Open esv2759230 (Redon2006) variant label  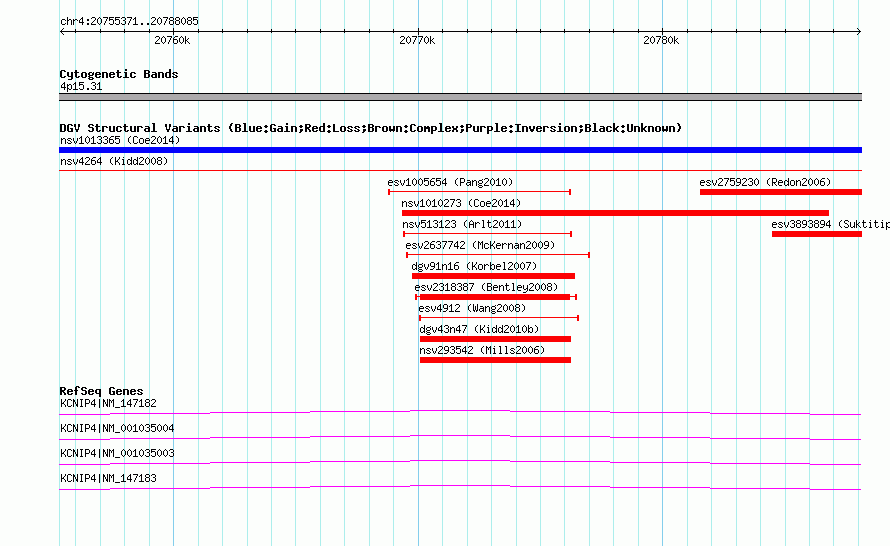[x=765, y=182]
